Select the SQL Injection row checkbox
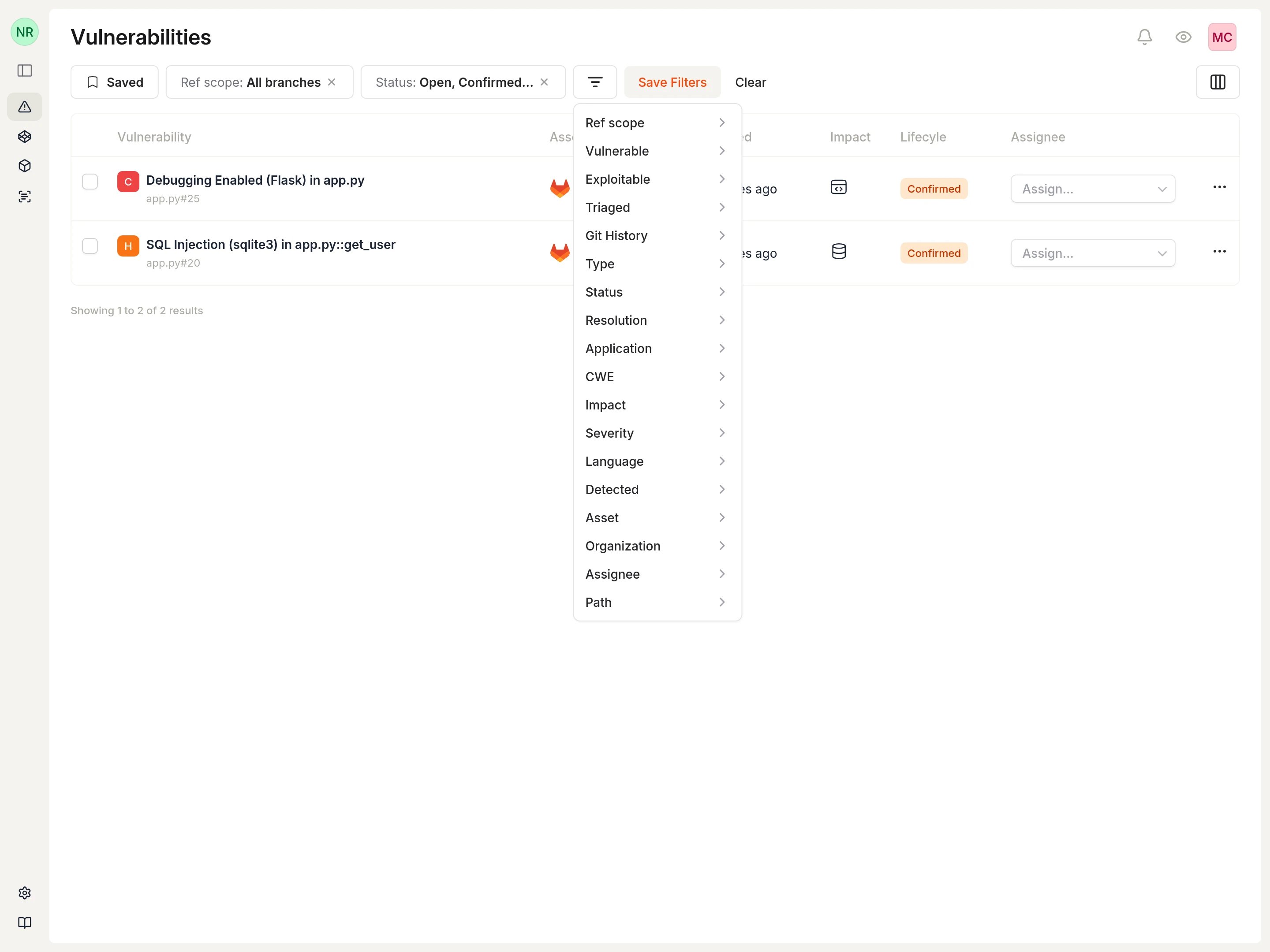The width and height of the screenshot is (1270, 952). click(90, 245)
